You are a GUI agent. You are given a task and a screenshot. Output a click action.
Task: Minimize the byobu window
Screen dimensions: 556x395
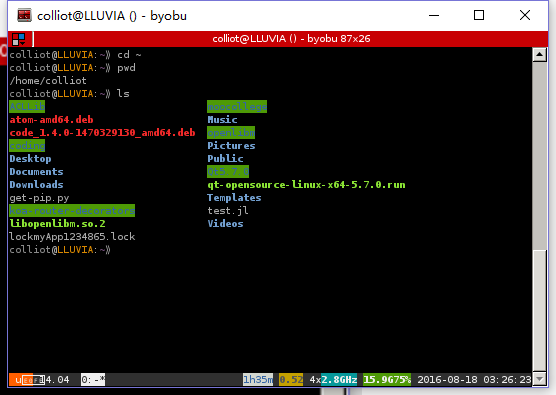(434, 15)
